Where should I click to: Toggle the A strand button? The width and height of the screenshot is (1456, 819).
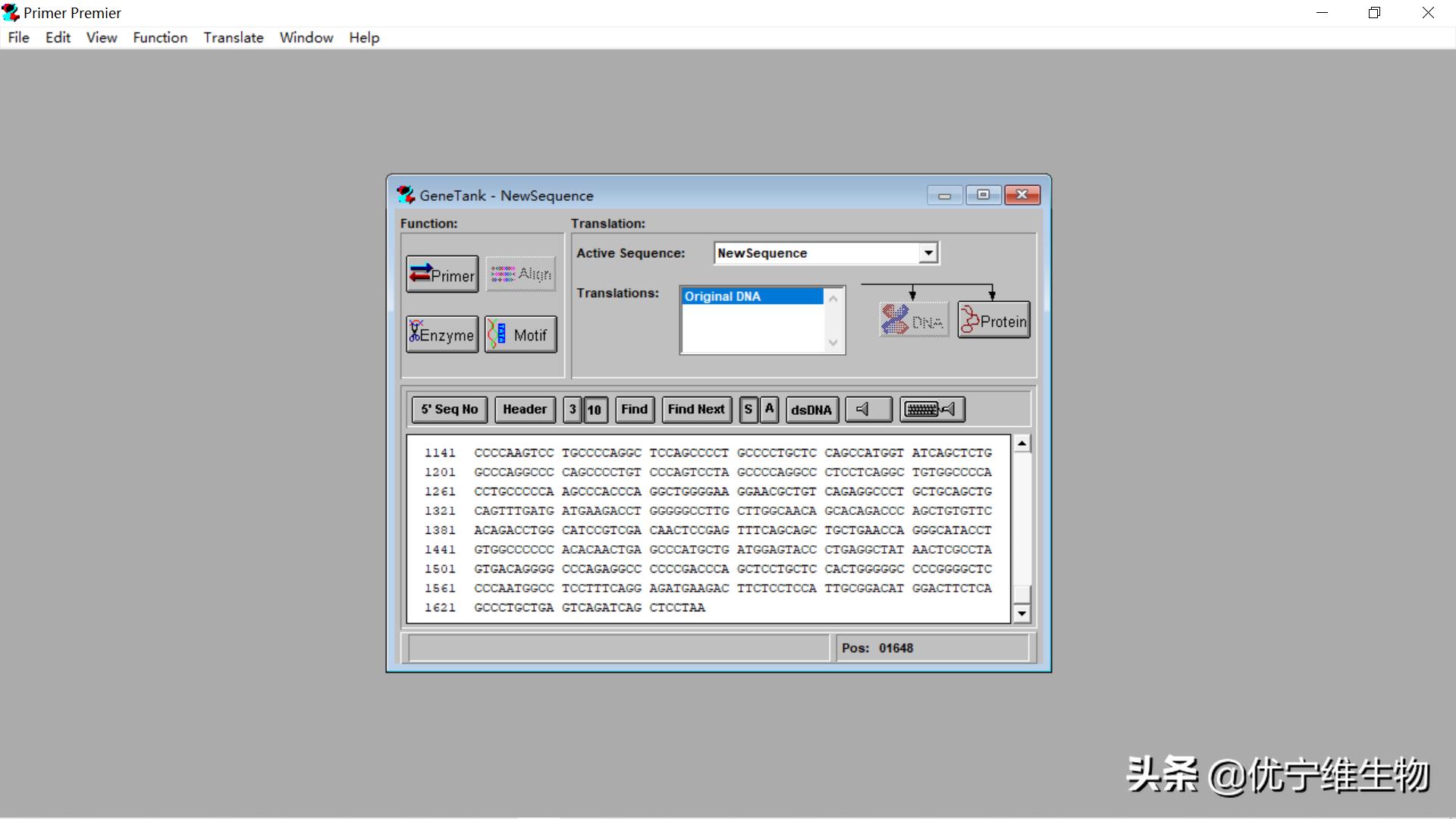click(769, 409)
